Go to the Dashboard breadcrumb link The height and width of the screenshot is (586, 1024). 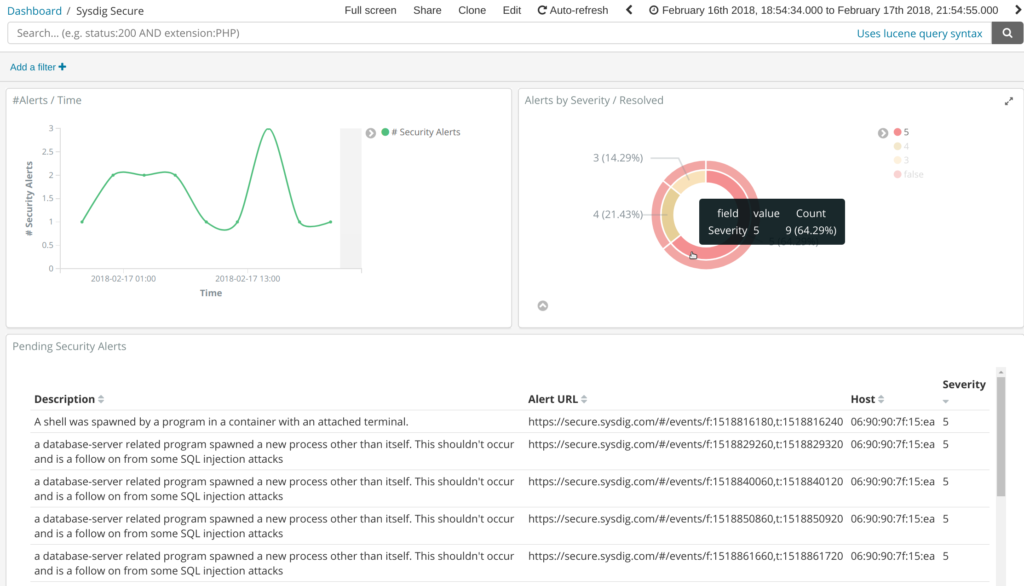[34, 11]
